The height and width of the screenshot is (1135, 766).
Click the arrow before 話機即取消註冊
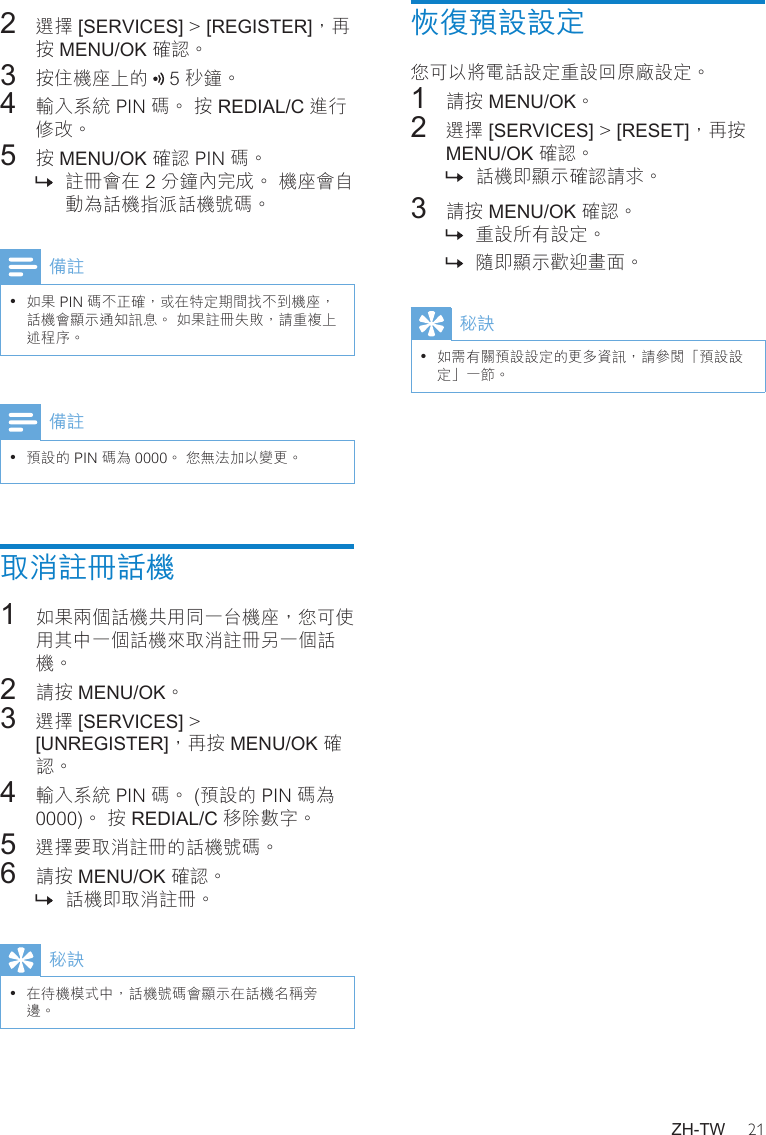44,900
